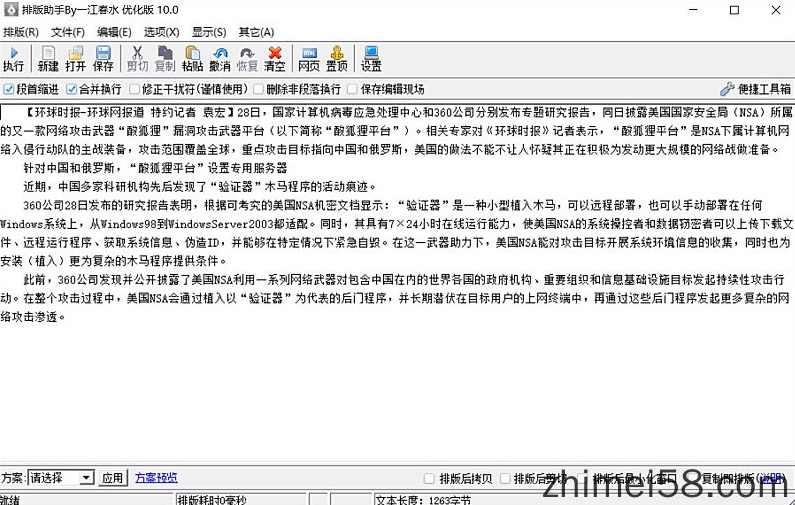Click the 排版耗时0毫秒 status entry
This screenshot has width=795, height=505.
[x=211, y=499]
